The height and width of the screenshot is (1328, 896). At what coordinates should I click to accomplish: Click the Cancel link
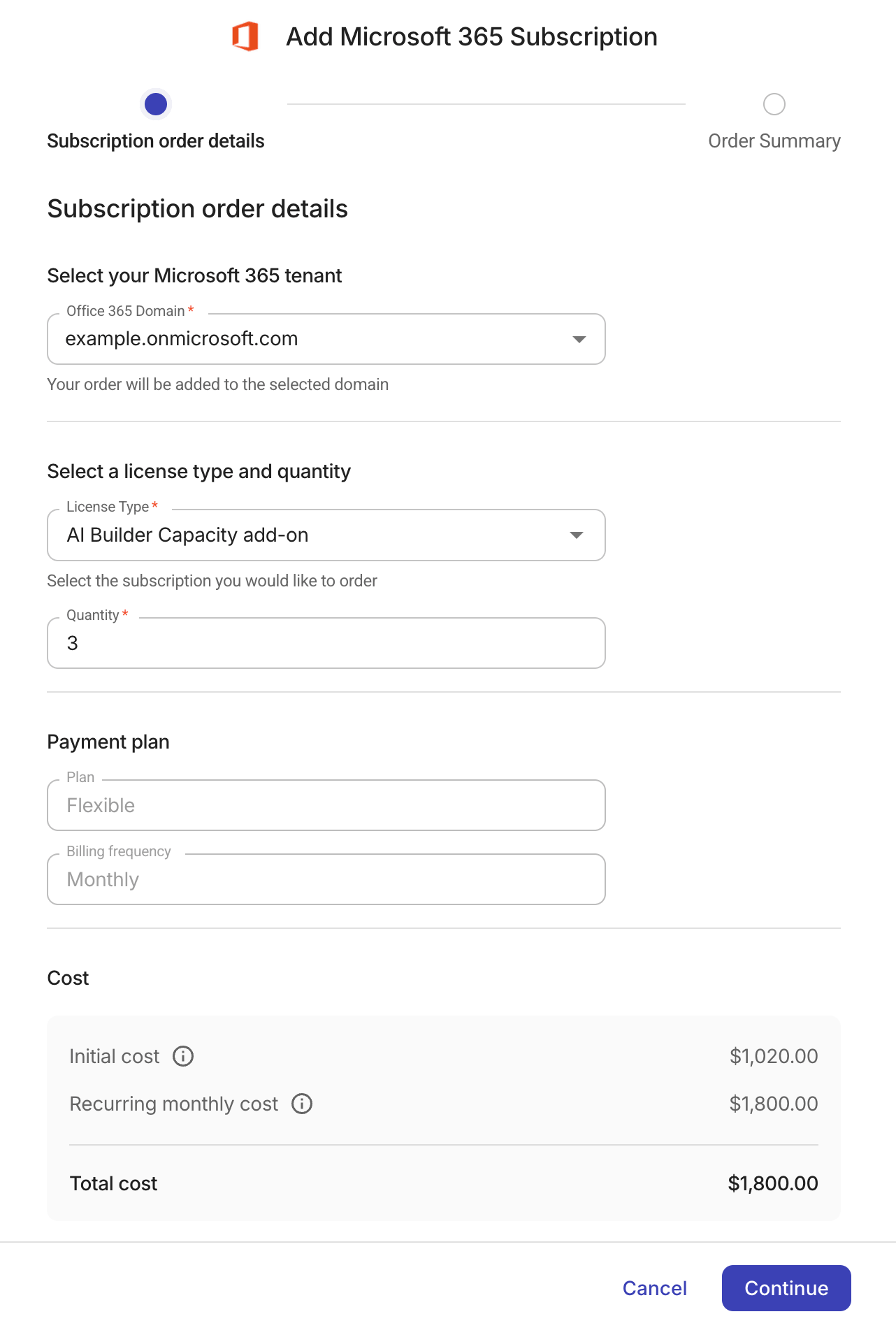tap(655, 1288)
